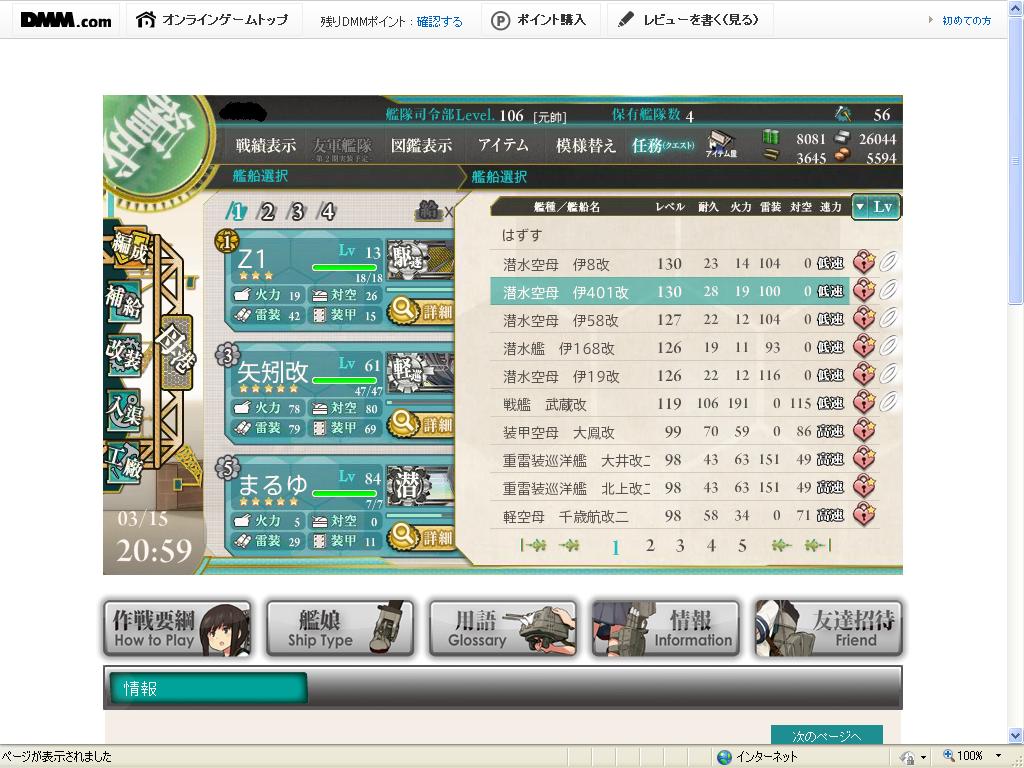The width and height of the screenshot is (1024, 768).
Task: Switch to fleet tab 2
Action: (266, 212)
